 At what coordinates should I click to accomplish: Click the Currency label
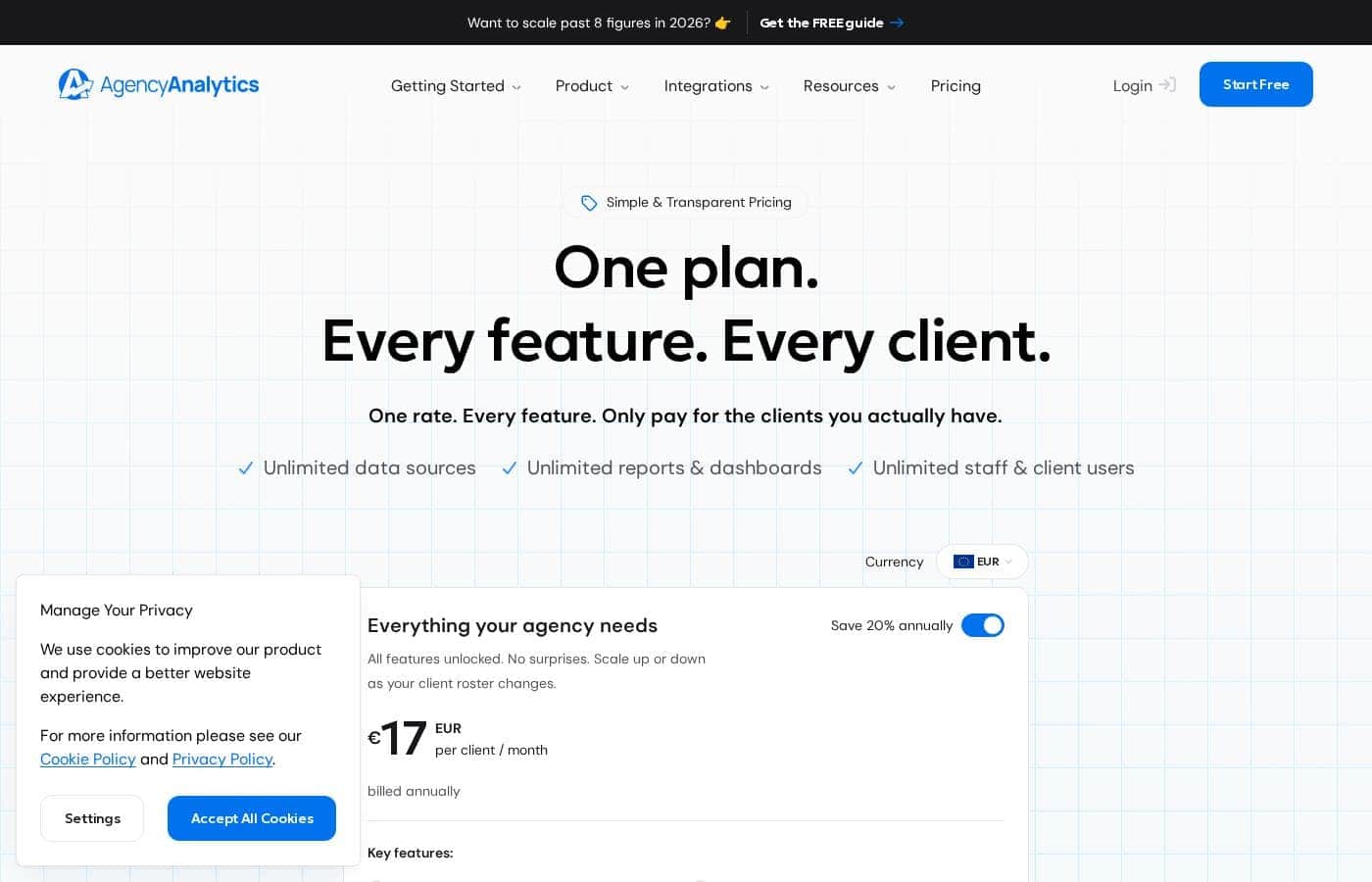pyautogui.click(x=894, y=562)
